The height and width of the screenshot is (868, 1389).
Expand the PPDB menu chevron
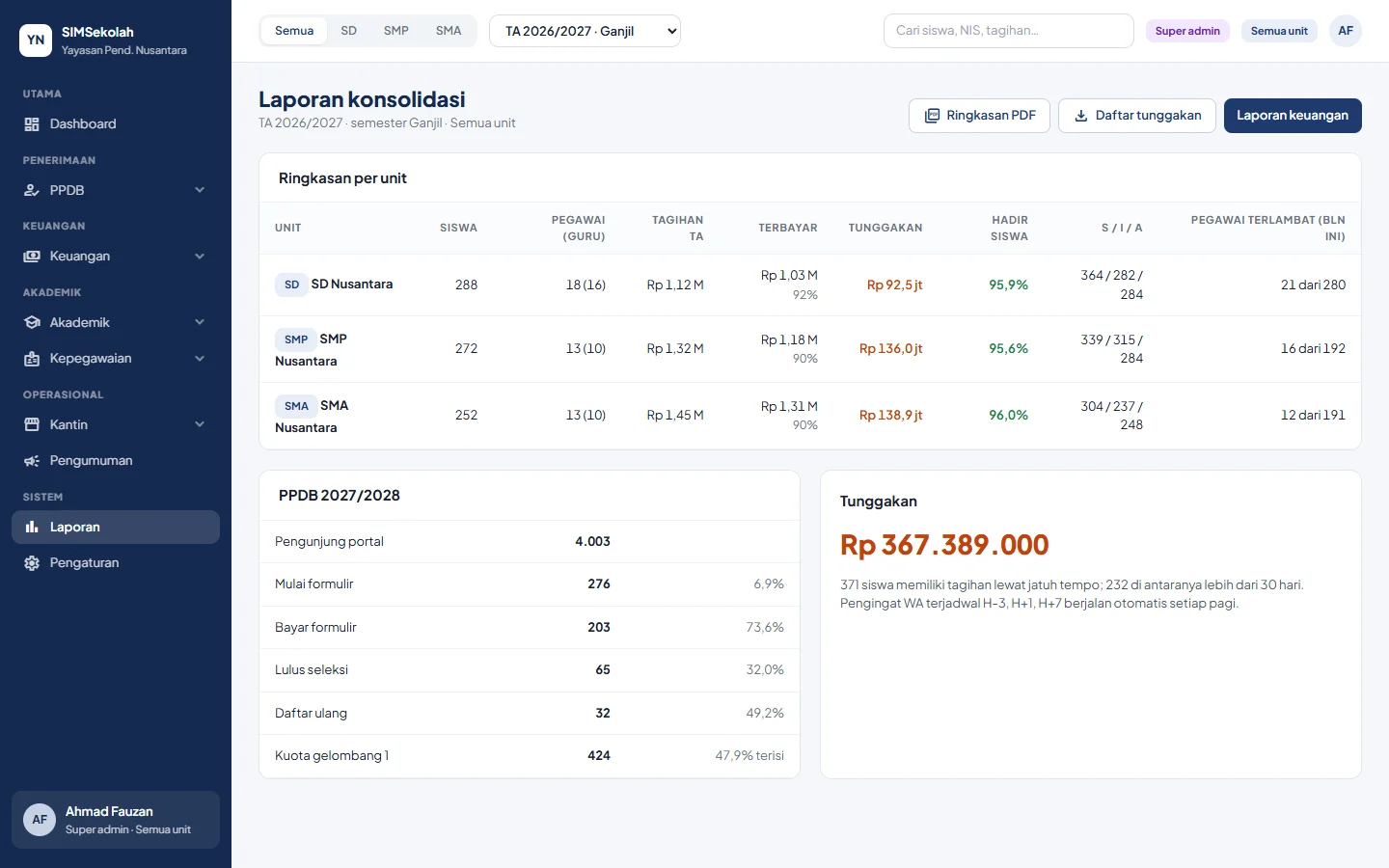pos(200,190)
